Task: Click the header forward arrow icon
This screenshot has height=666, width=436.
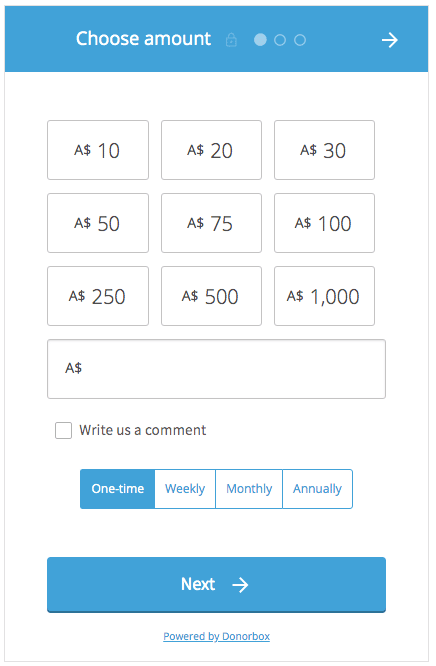Action: (x=389, y=40)
